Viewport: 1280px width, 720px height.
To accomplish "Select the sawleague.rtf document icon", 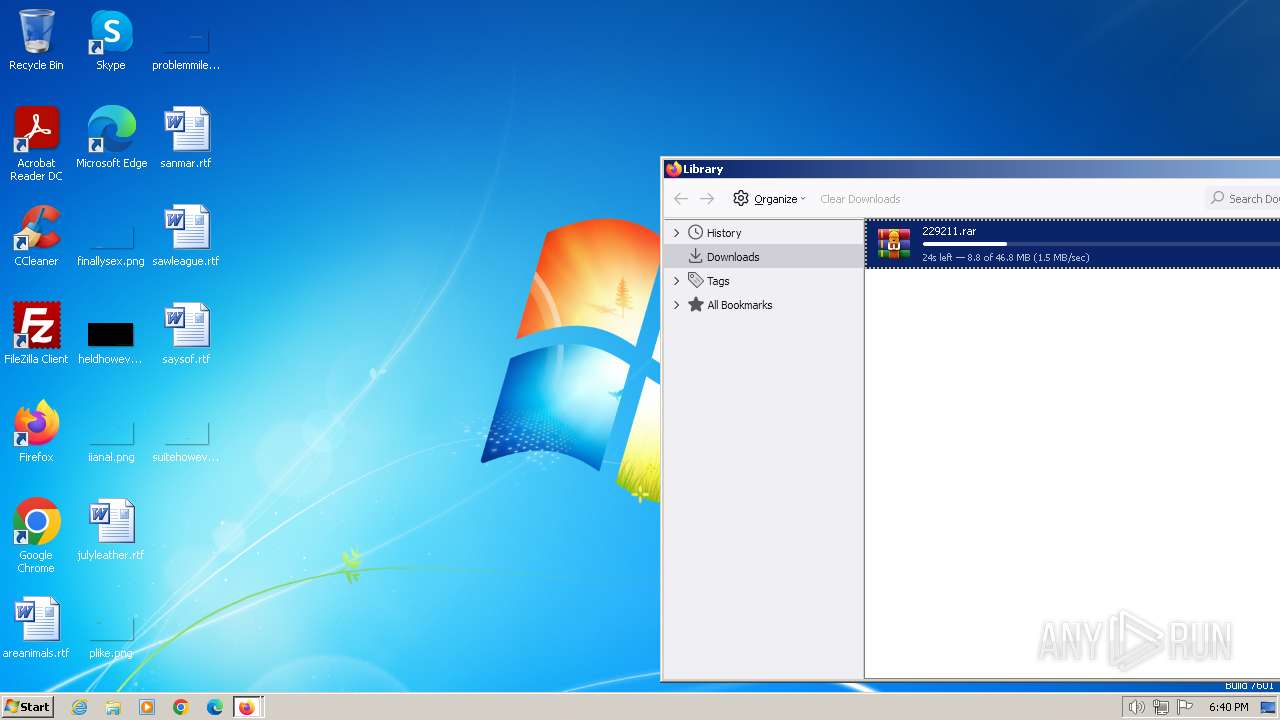I will pyautogui.click(x=186, y=236).
